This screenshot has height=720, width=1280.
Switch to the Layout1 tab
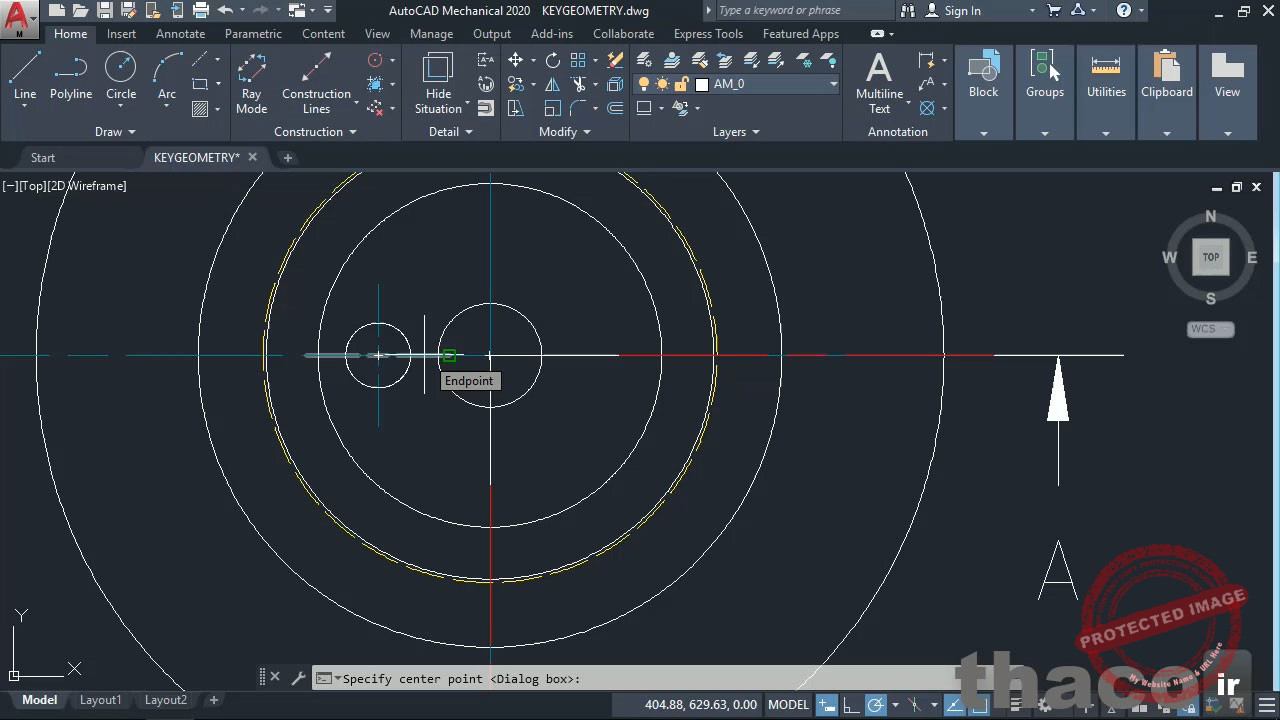click(x=100, y=700)
